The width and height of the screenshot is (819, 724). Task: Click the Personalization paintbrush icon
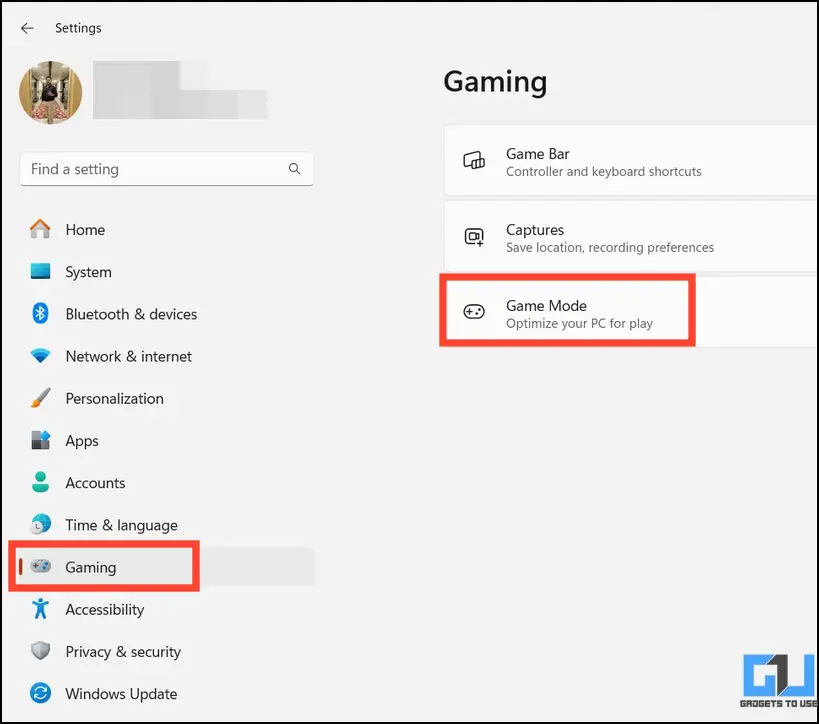pos(40,398)
